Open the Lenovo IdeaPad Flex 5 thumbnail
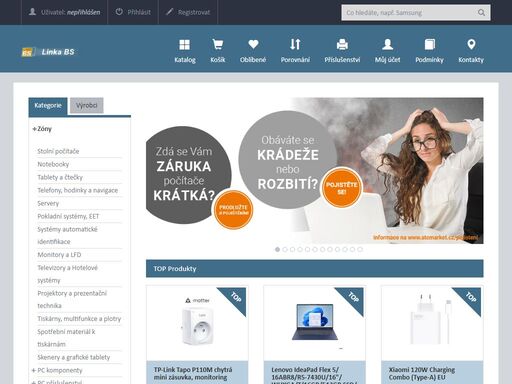The height and width of the screenshot is (384, 512). pos(314,323)
